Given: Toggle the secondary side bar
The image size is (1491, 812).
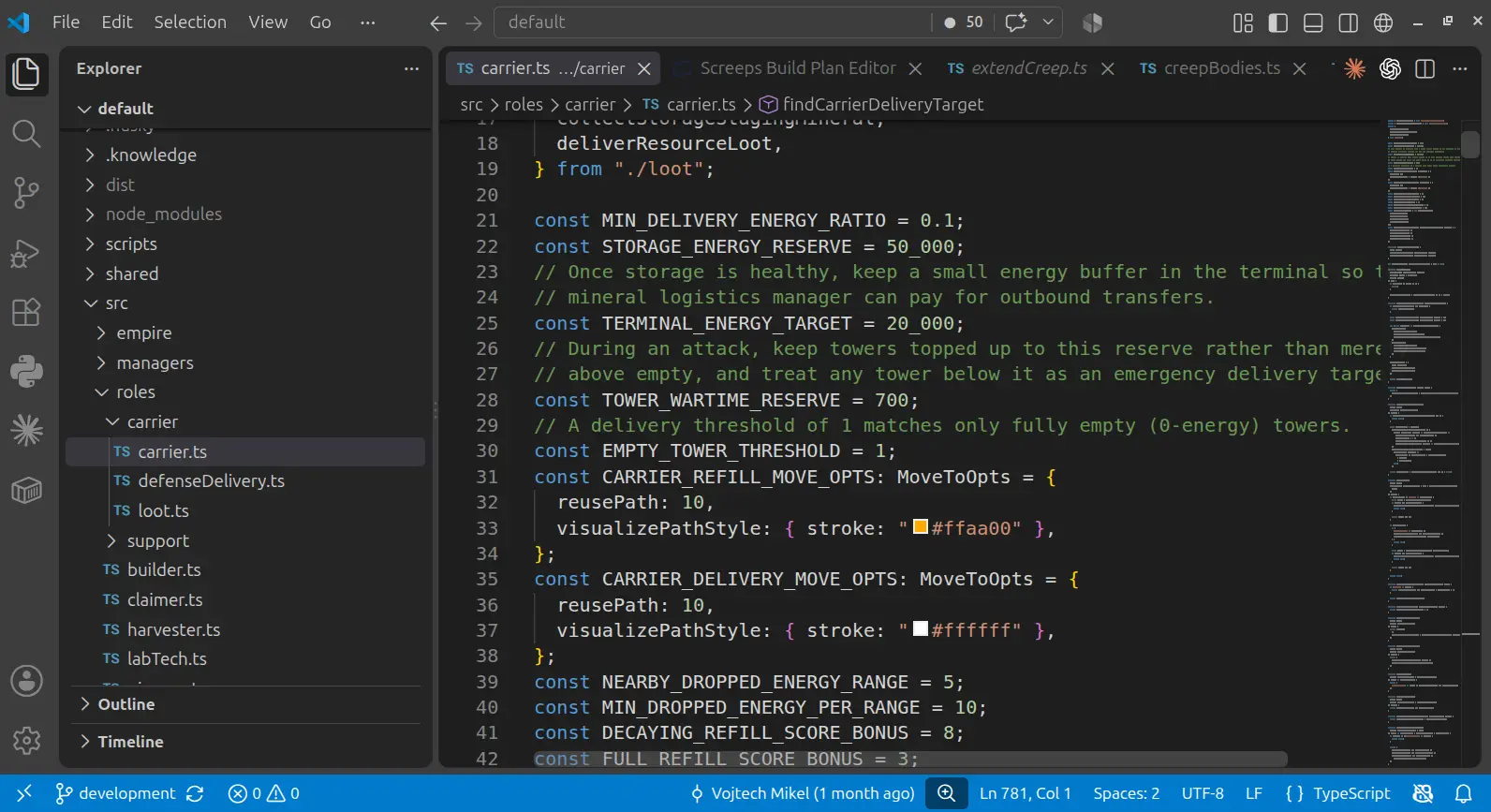Looking at the screenshot, I should [1349, 22].
